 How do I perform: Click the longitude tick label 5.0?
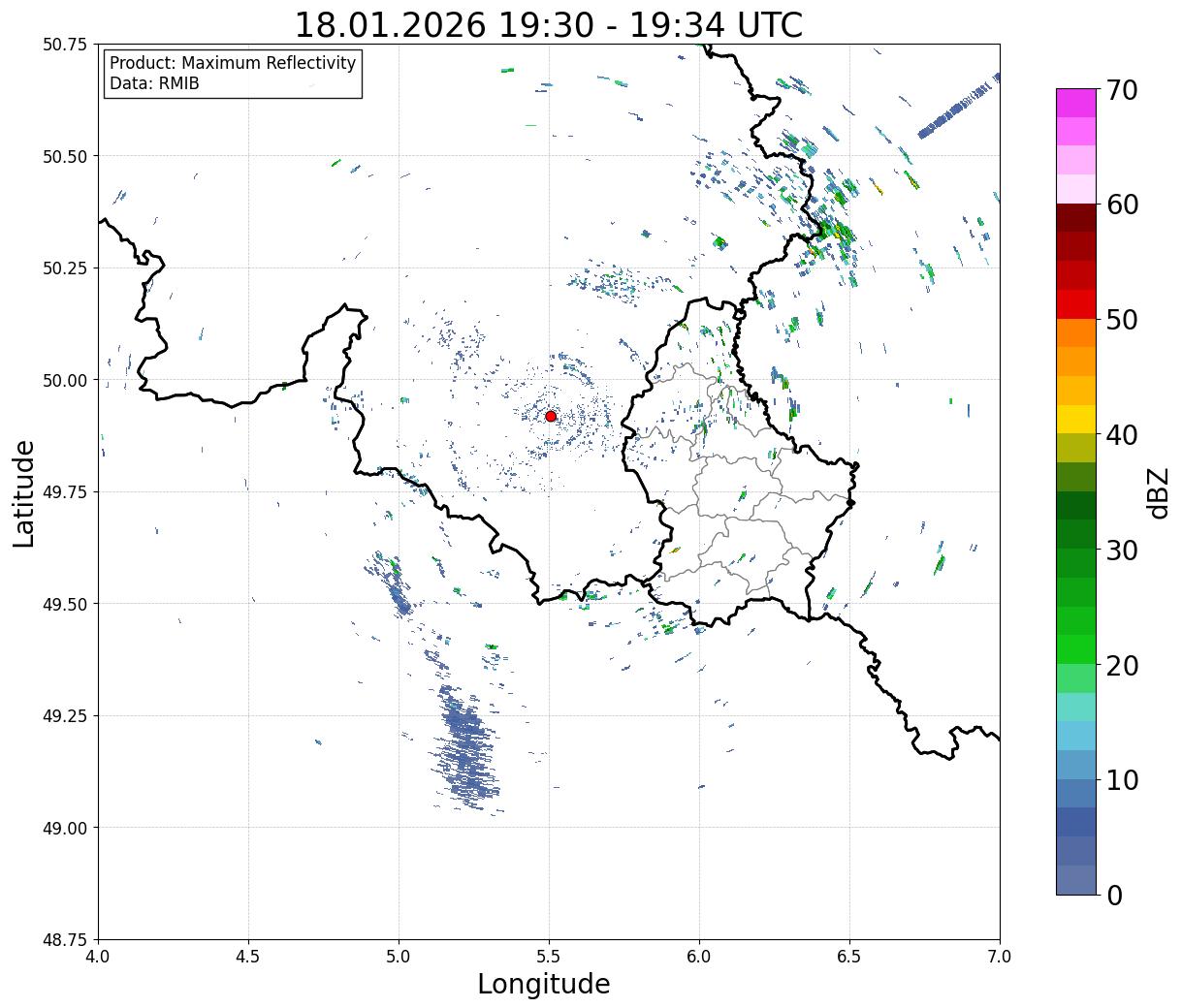tap(399, 957)
